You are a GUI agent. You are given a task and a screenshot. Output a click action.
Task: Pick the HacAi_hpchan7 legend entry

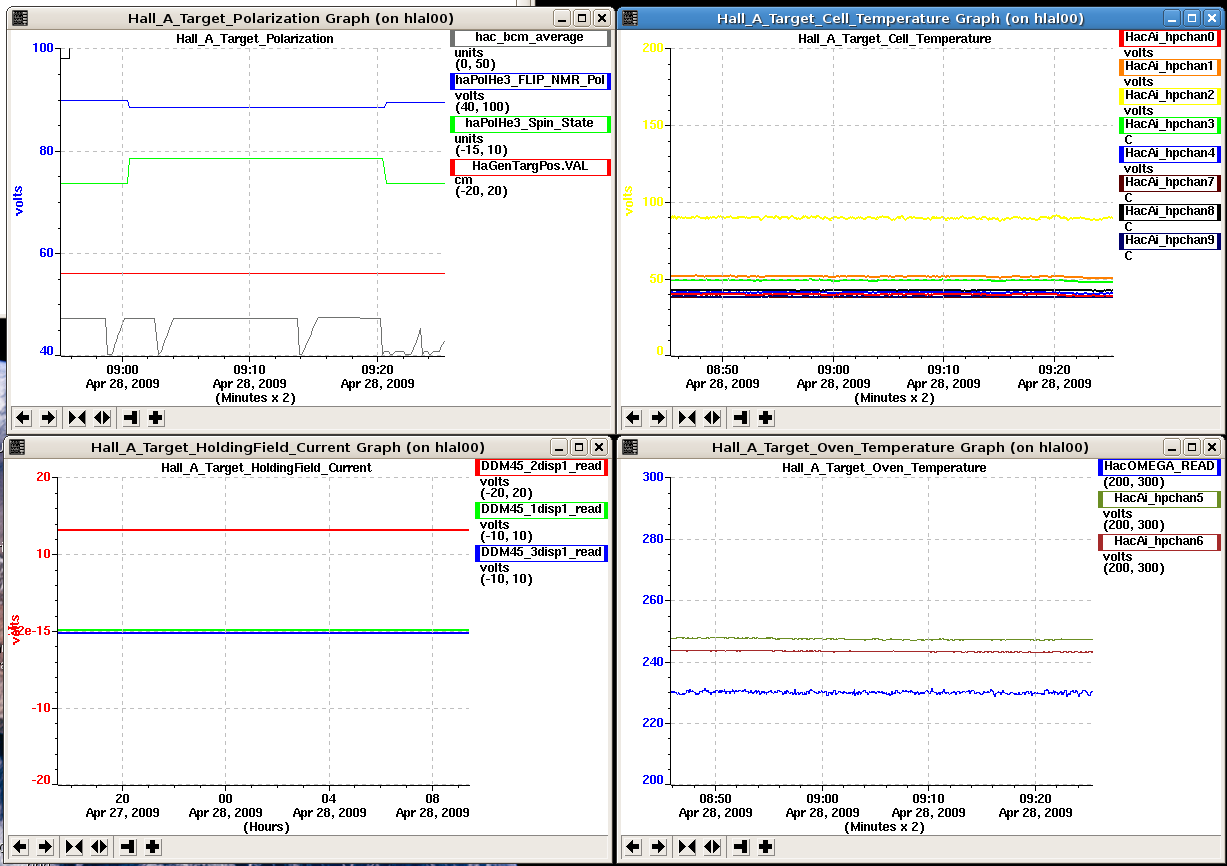pos(1170,183)
